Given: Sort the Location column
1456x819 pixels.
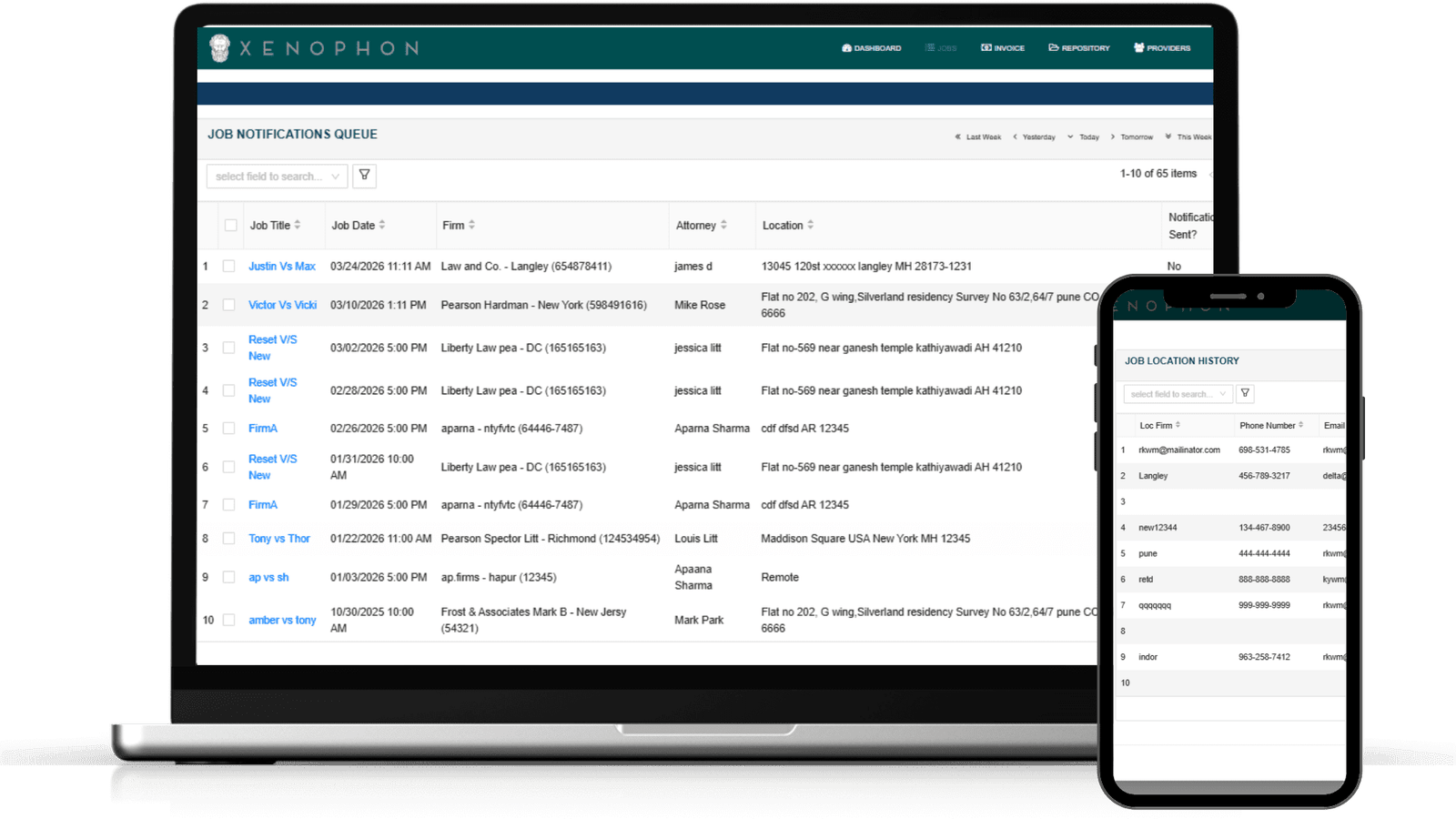Looking at the screenshot, I should coord(810,225).
